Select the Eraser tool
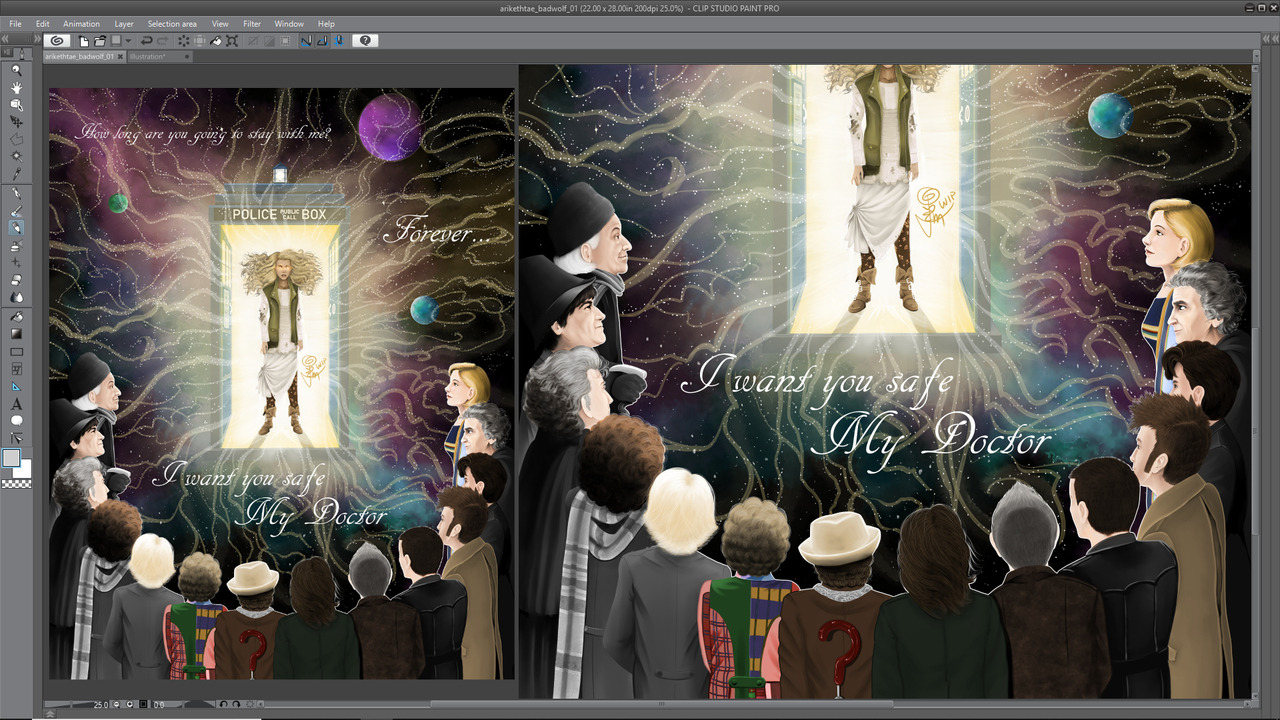 point(16,279)
